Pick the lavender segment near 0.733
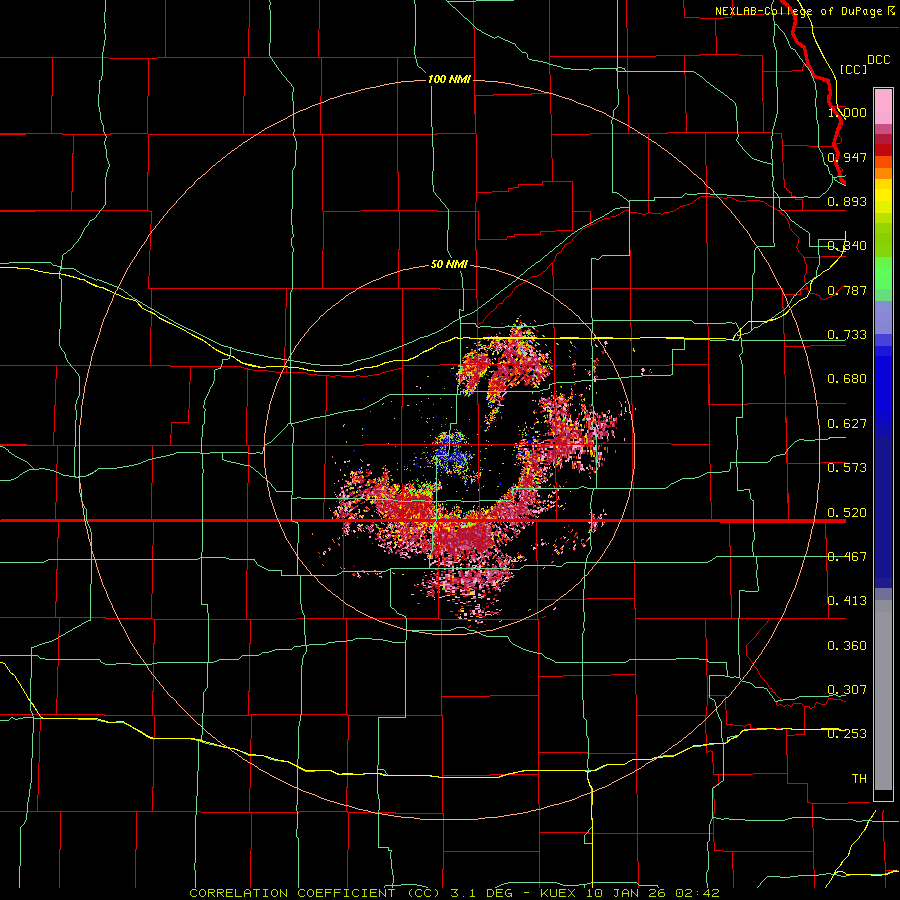This screenshot has width=900, height=900. 883,317
